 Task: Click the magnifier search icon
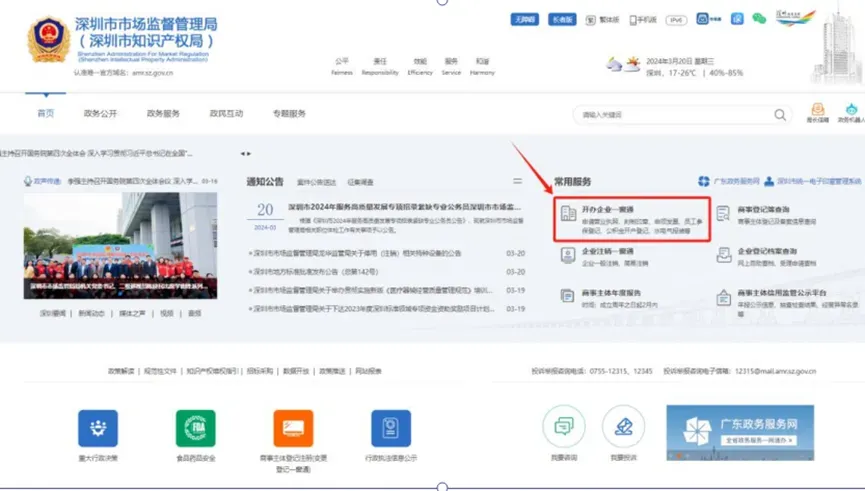tap(780, 115)
